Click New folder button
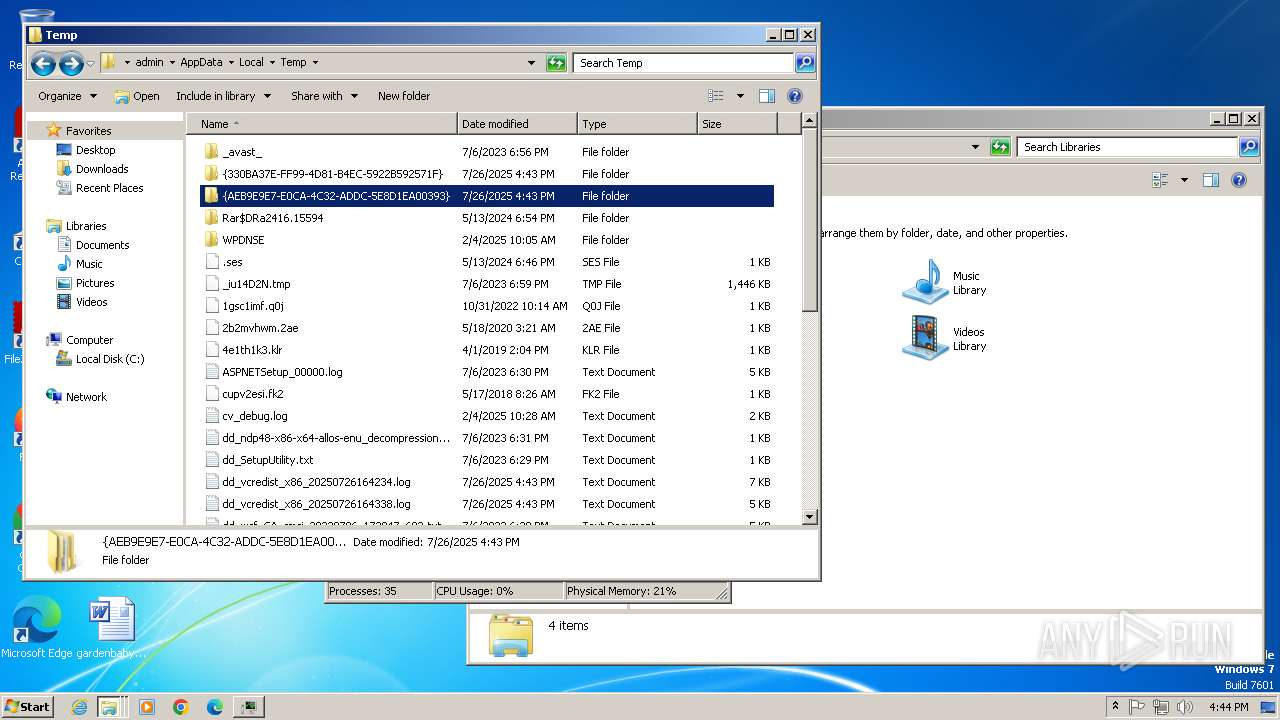The width and height of the screenshot is (1280, 720). pos(404,96)
